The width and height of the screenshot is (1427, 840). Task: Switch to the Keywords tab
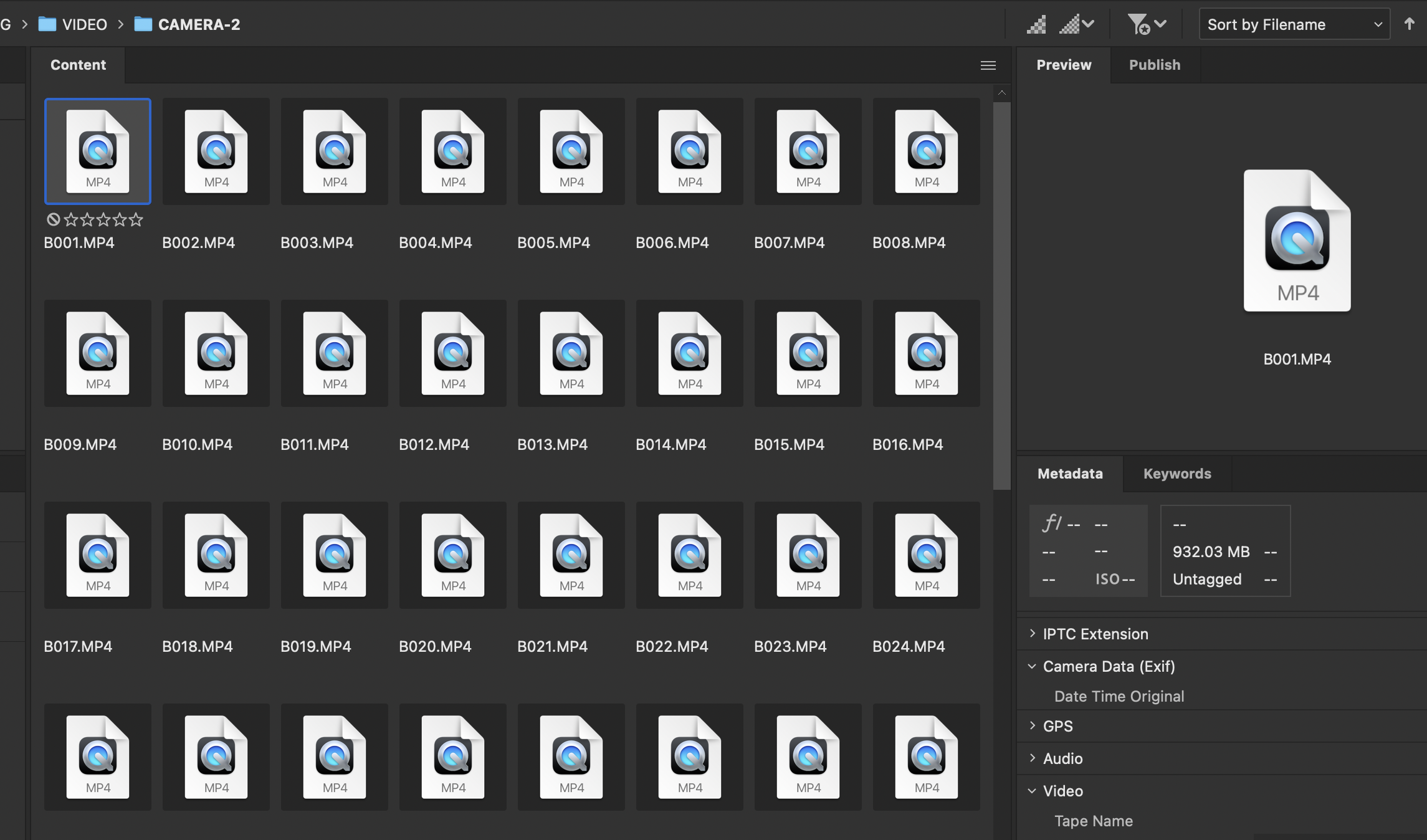pyautogui.click(x=1176, y=474)
